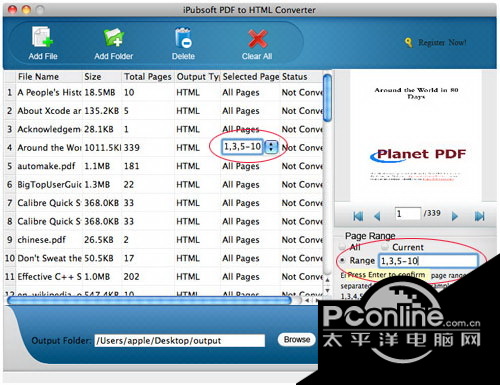The image size is (500, 385).
Task: Click the Add Folder toolbar icon
Action: click(113, 37)
